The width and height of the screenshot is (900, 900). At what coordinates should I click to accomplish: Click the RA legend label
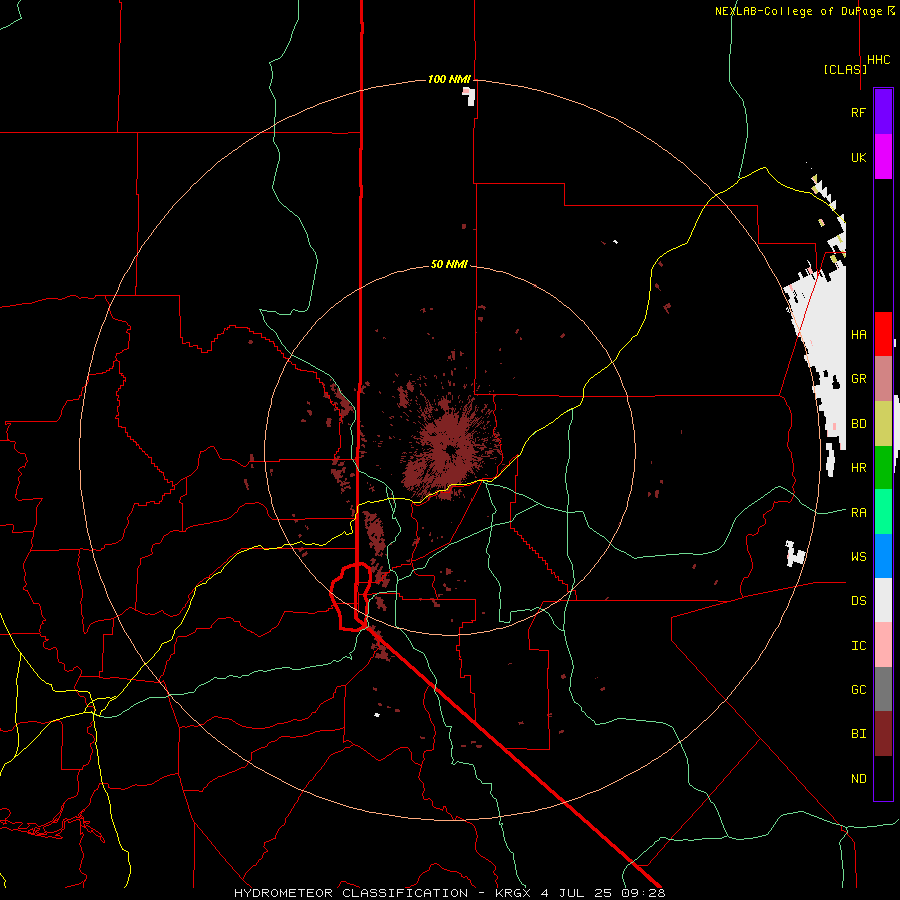[858, 513]
